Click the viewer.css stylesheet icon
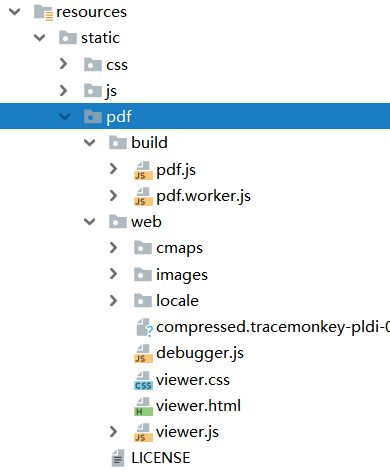The width and height of the screenshot is (390, 472). [x=143, y=381]
